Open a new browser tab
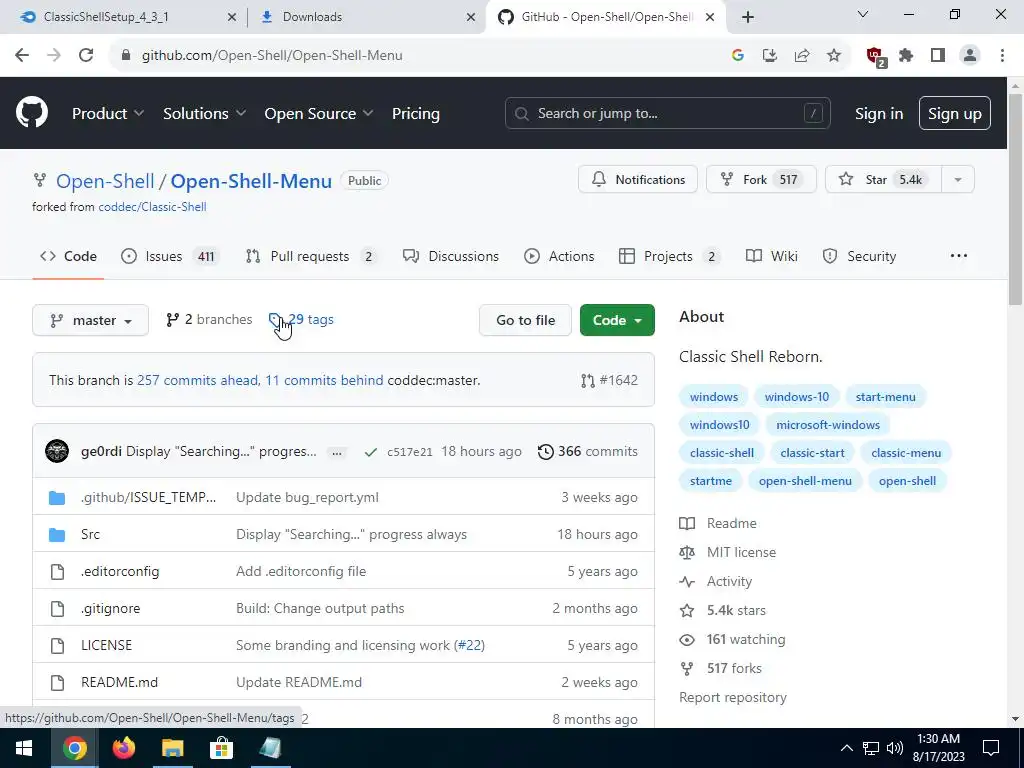Image resolution: width=1024 pixels, height=768 pixels. [x=748, y=17]
